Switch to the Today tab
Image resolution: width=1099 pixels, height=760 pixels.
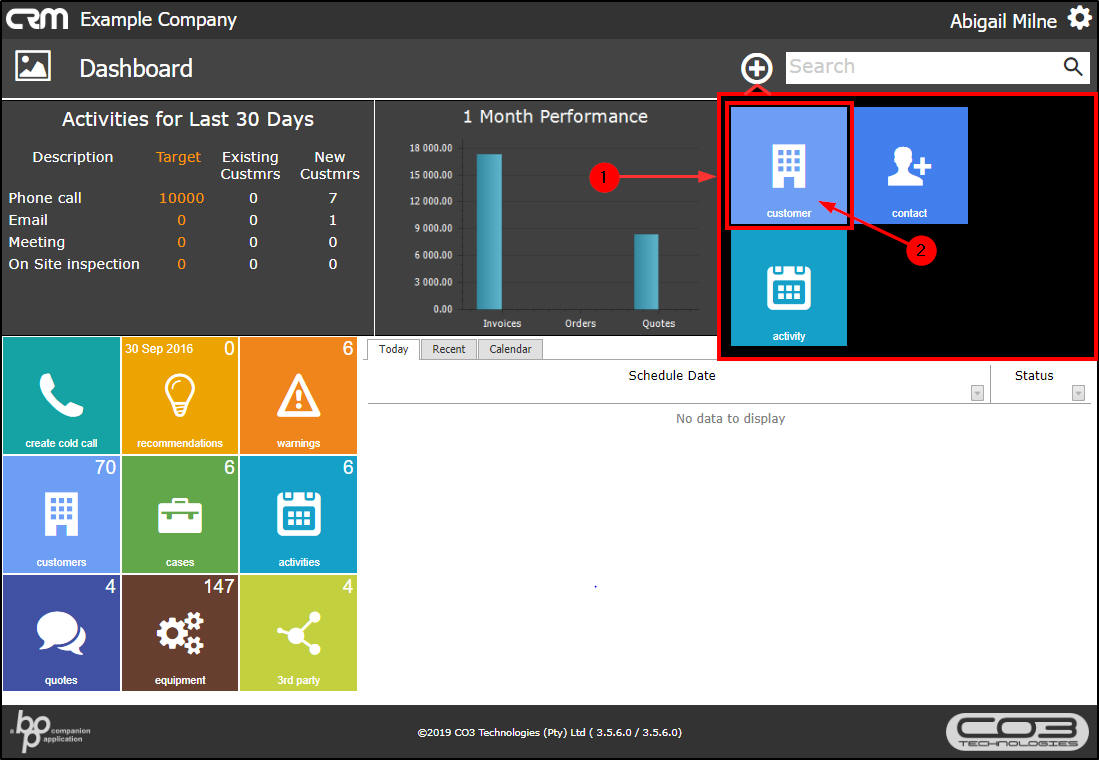point(393,349)
